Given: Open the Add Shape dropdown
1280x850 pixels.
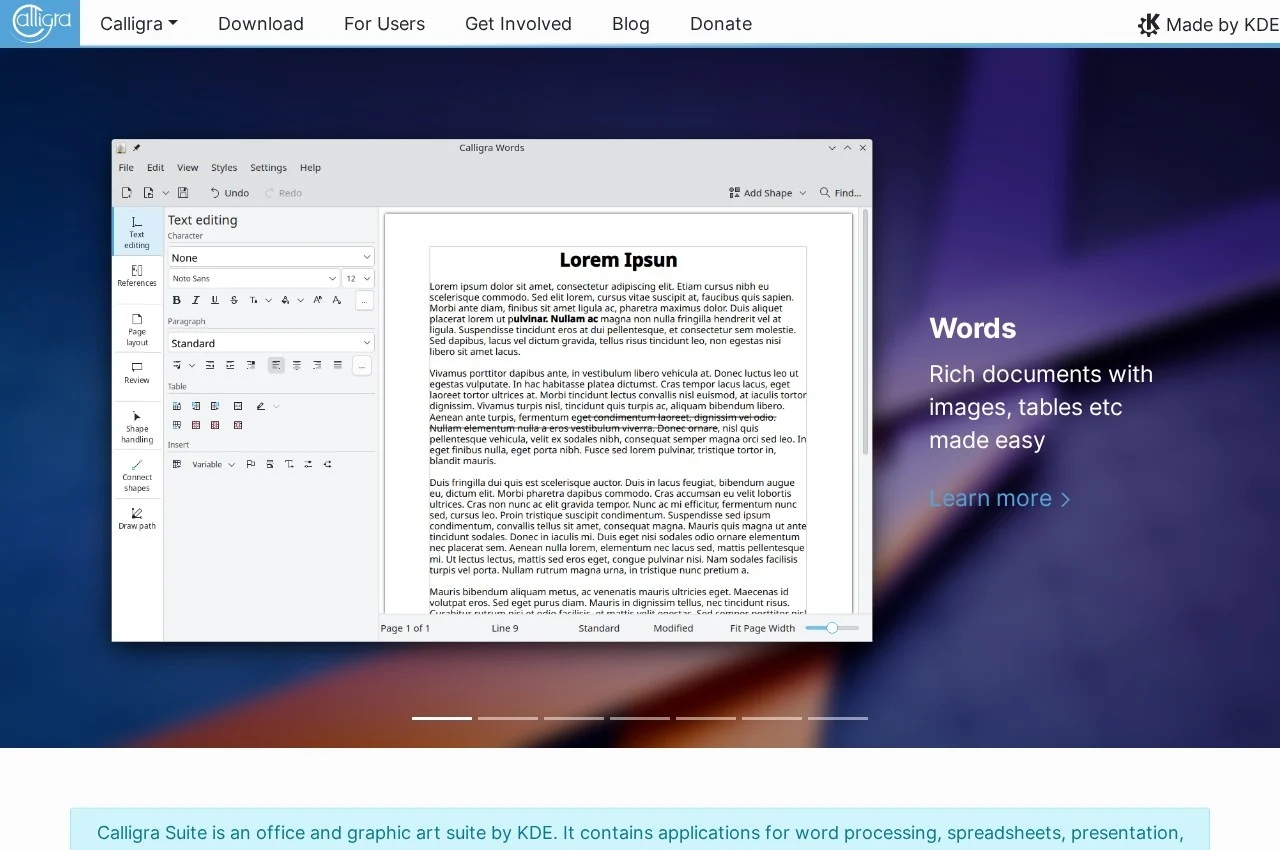Looking at the screenshot, I should tap(767, 193).
